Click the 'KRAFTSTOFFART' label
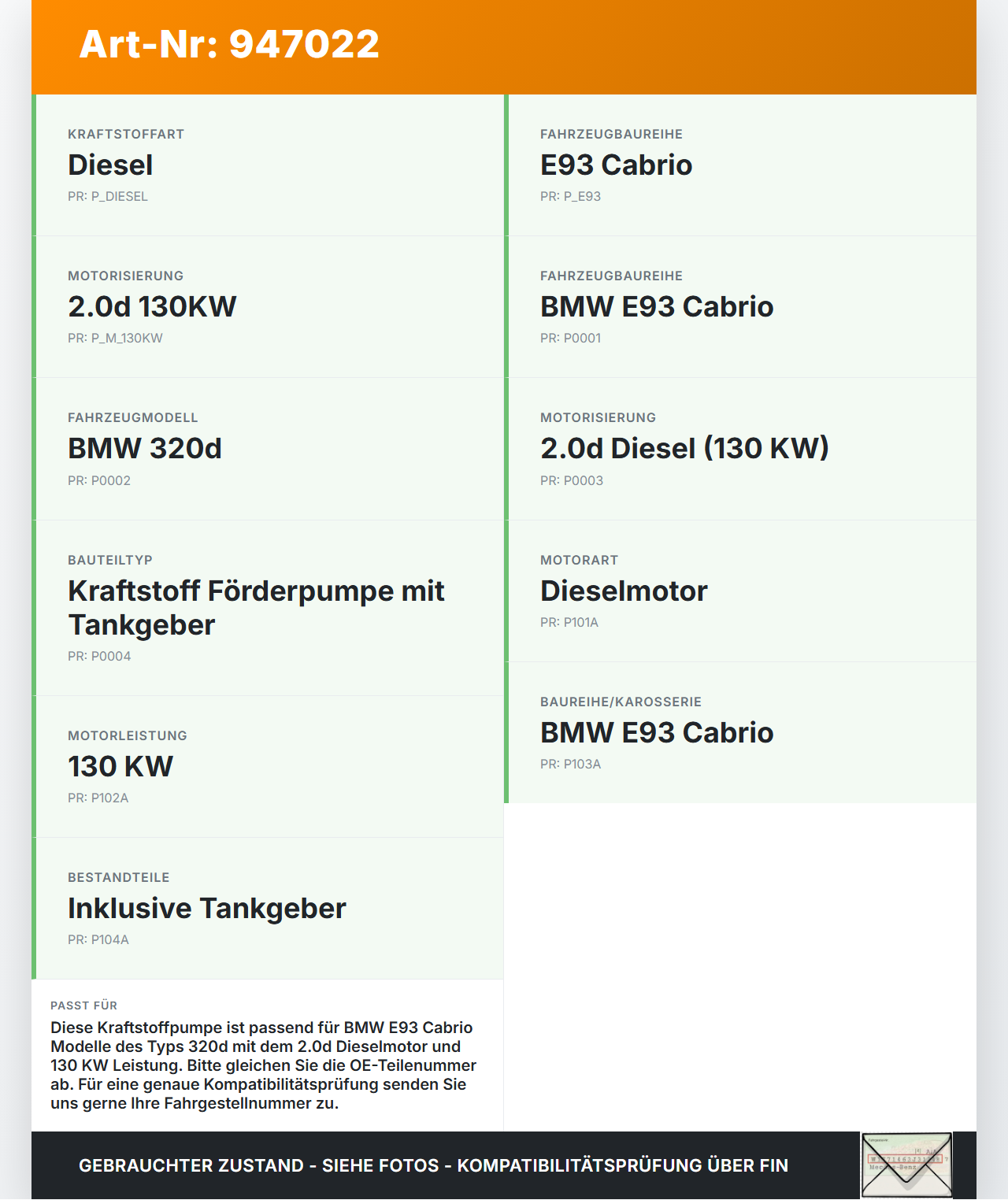This screenshot has width=1008, height=1200. pyautogui.click(x=126, y=134)
